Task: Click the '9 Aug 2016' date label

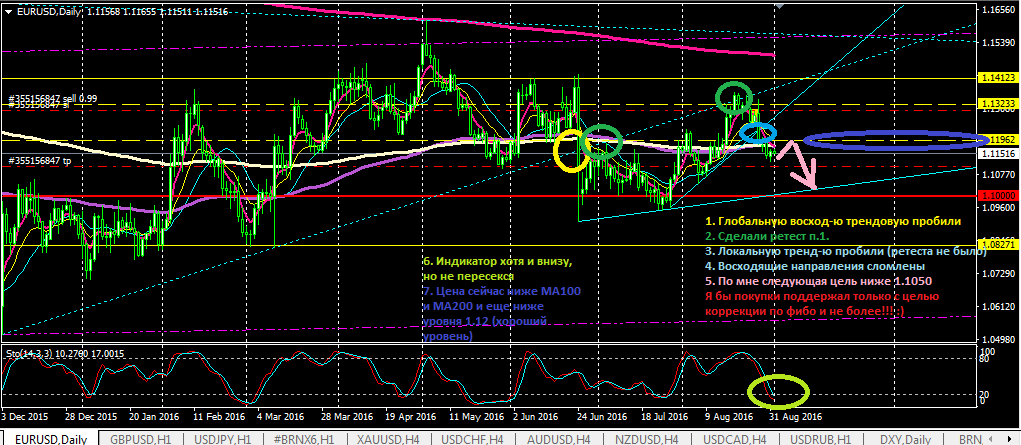Action: 730,416
